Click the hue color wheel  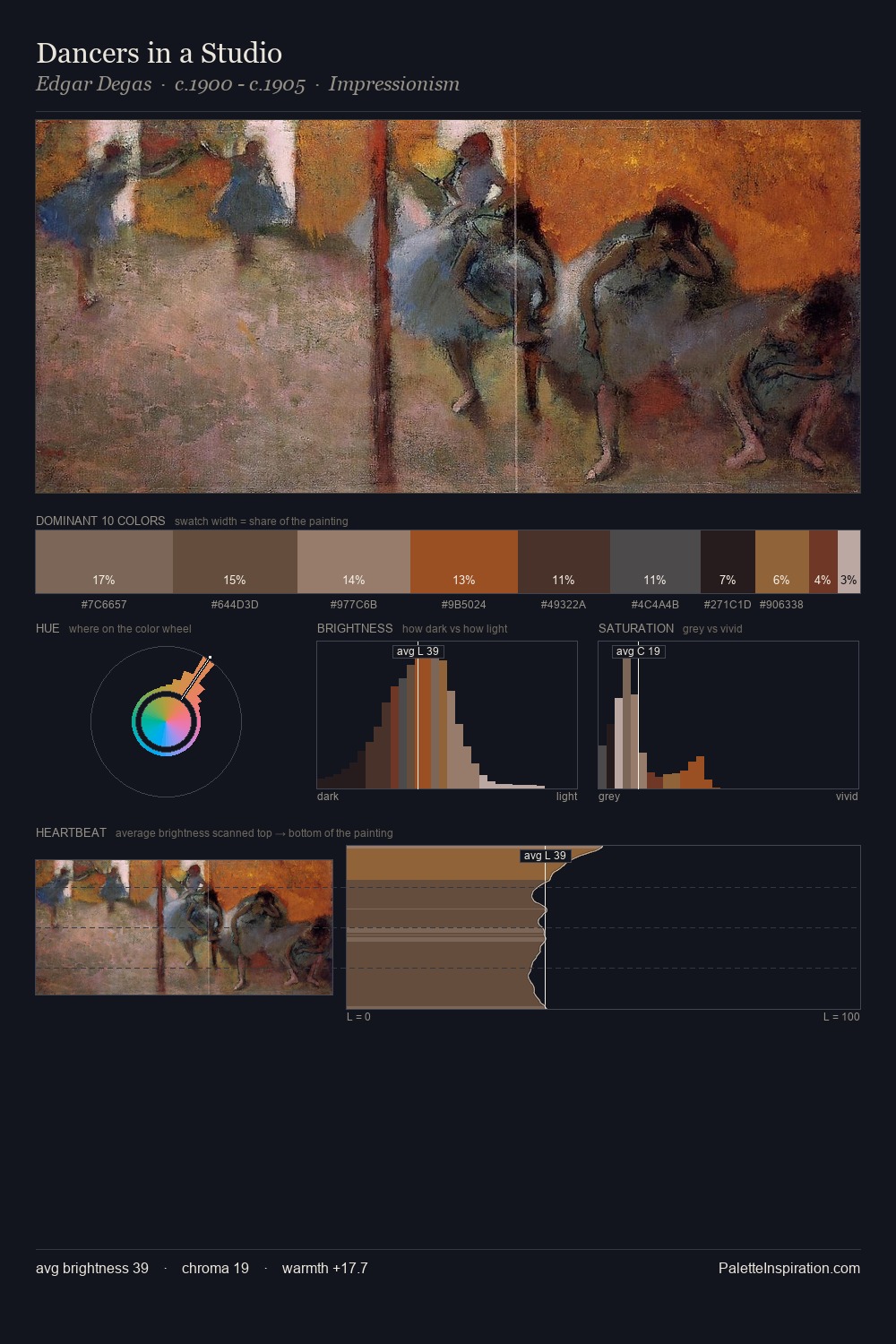(x=166, y=721)
